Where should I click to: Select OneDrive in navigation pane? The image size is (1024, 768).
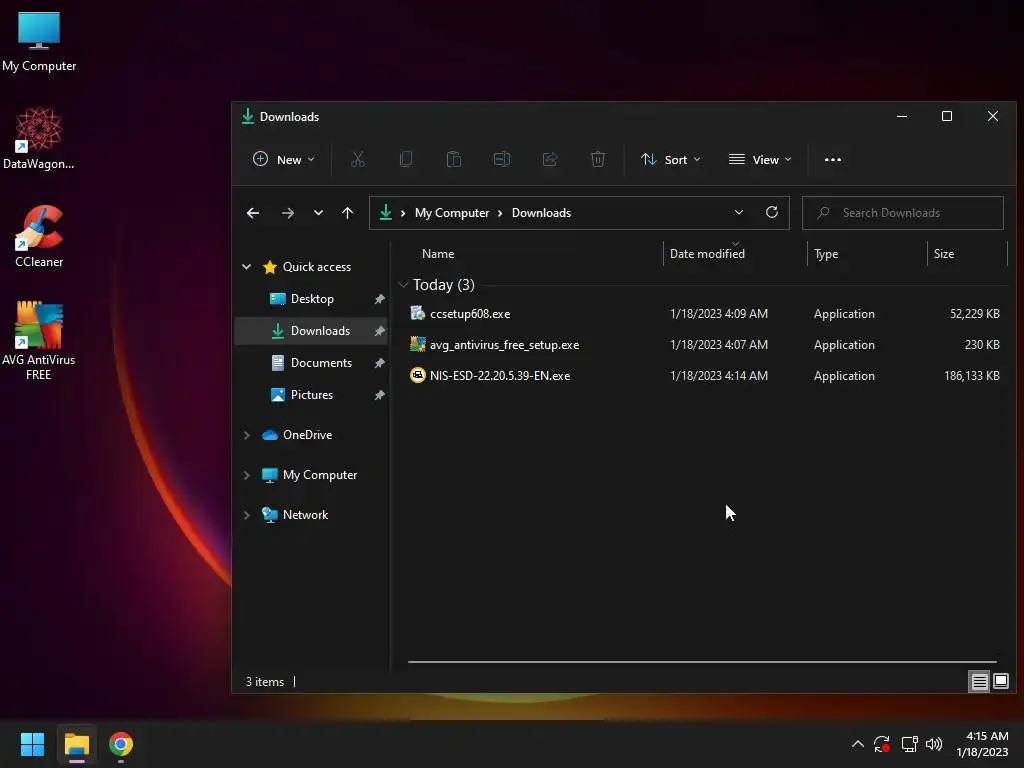click(307, 435)
